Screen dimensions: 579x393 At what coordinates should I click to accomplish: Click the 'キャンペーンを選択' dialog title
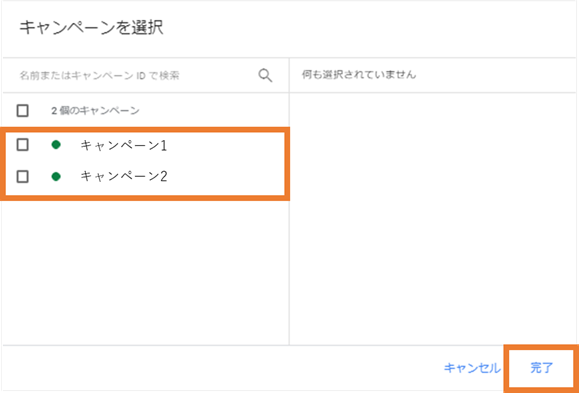click(91, 27)
